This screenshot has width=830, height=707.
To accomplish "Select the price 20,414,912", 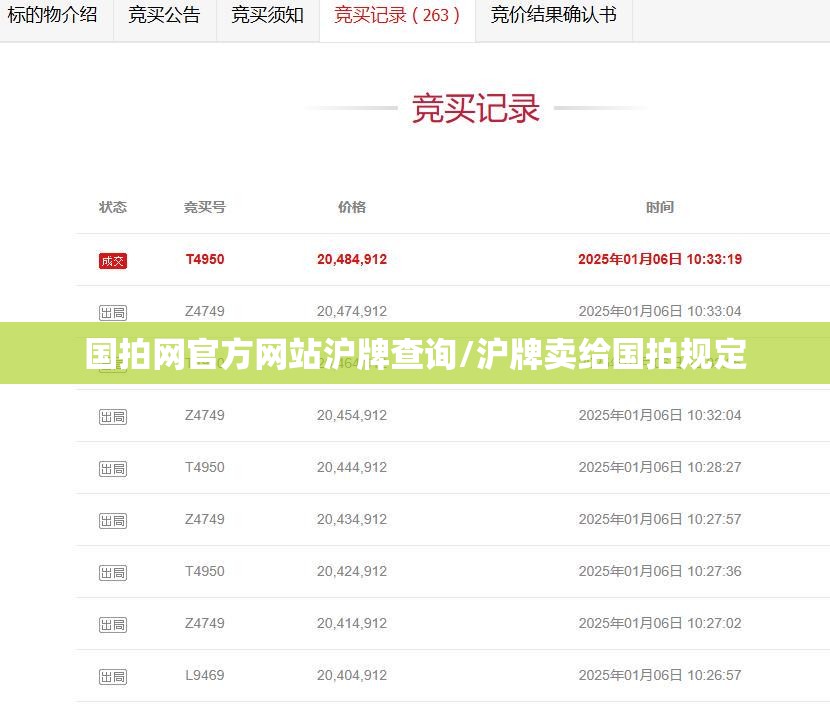I will tap(352, 623).
